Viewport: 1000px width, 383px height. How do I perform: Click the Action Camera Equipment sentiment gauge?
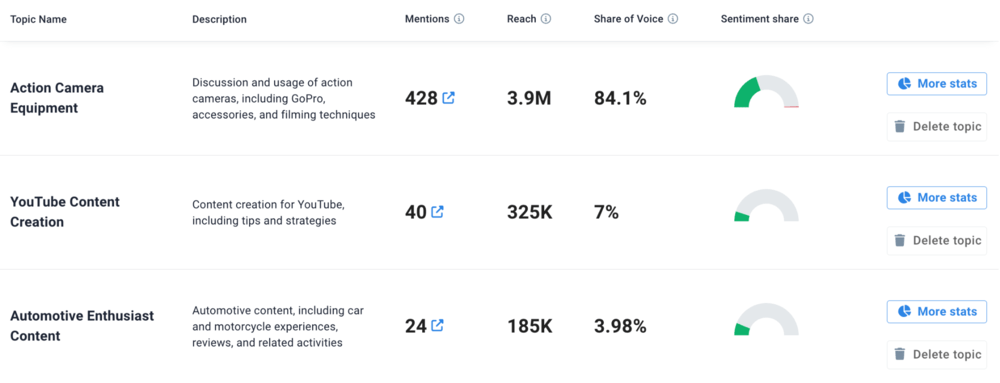[766, 92]
